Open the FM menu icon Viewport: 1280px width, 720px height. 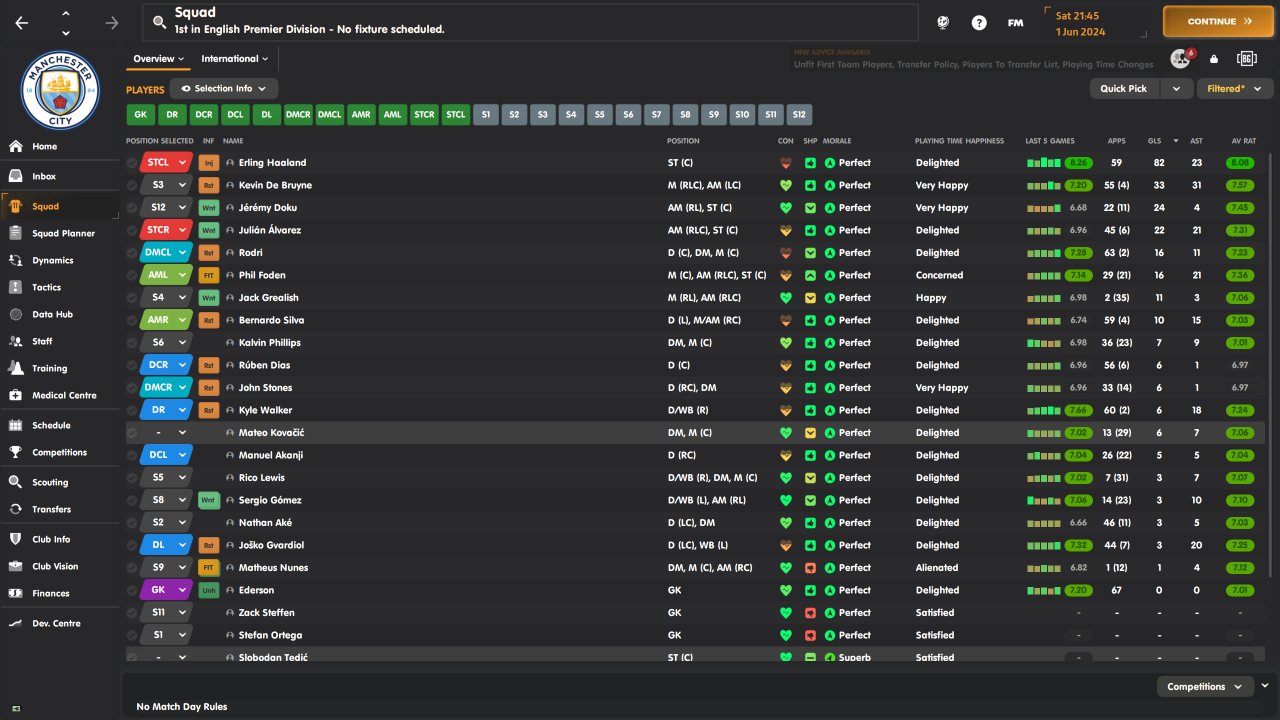1015,22
